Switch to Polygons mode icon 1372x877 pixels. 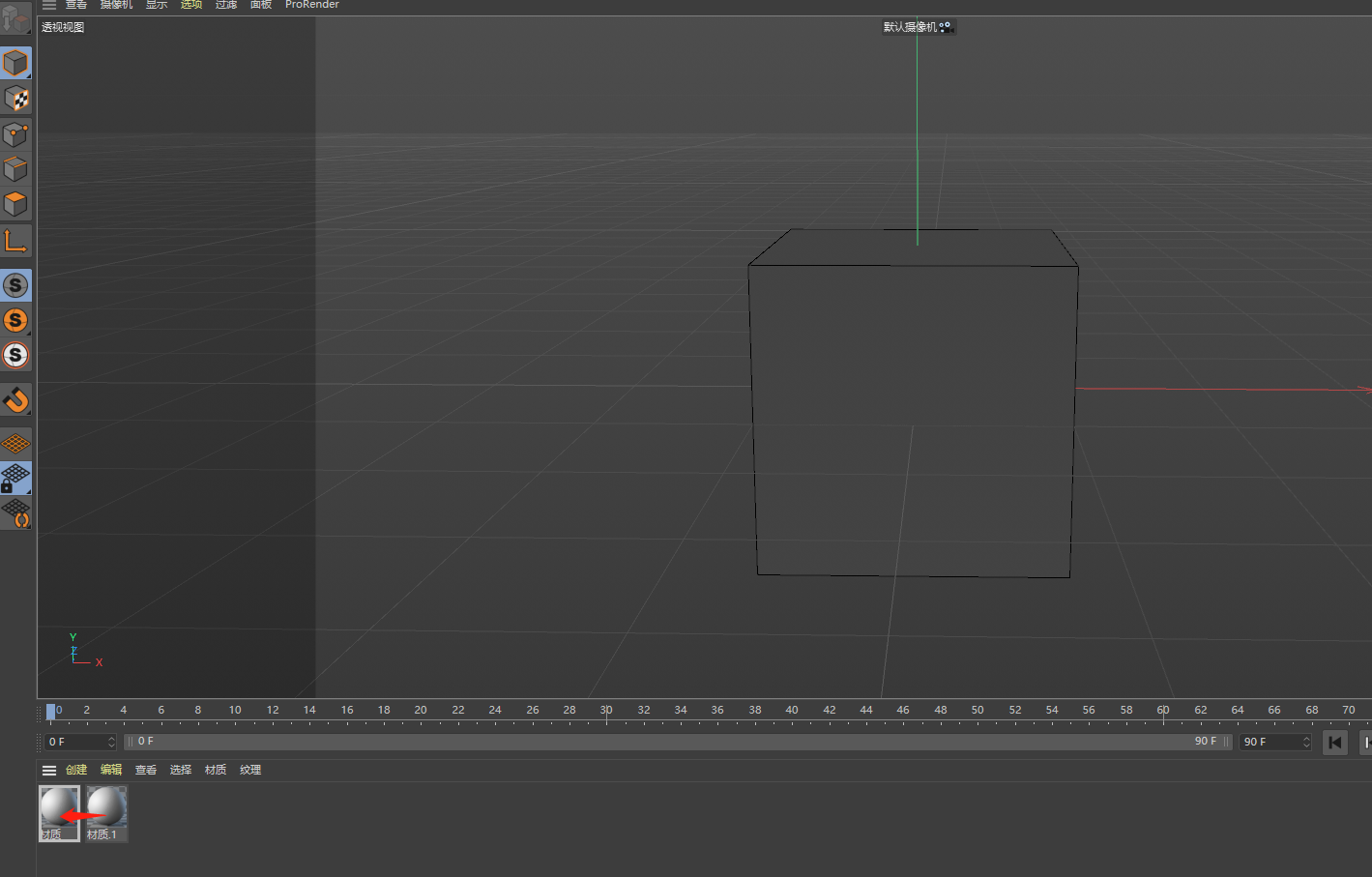point(15,204)
